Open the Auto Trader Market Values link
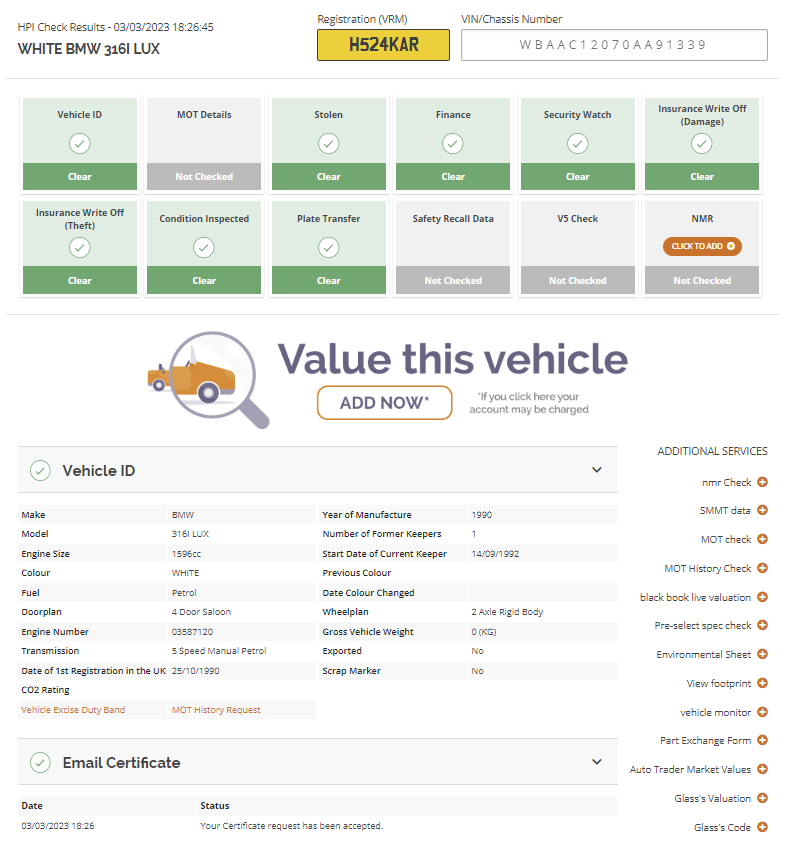The width and height of the screenshot is (787, 842). click(x=690, y=769)
